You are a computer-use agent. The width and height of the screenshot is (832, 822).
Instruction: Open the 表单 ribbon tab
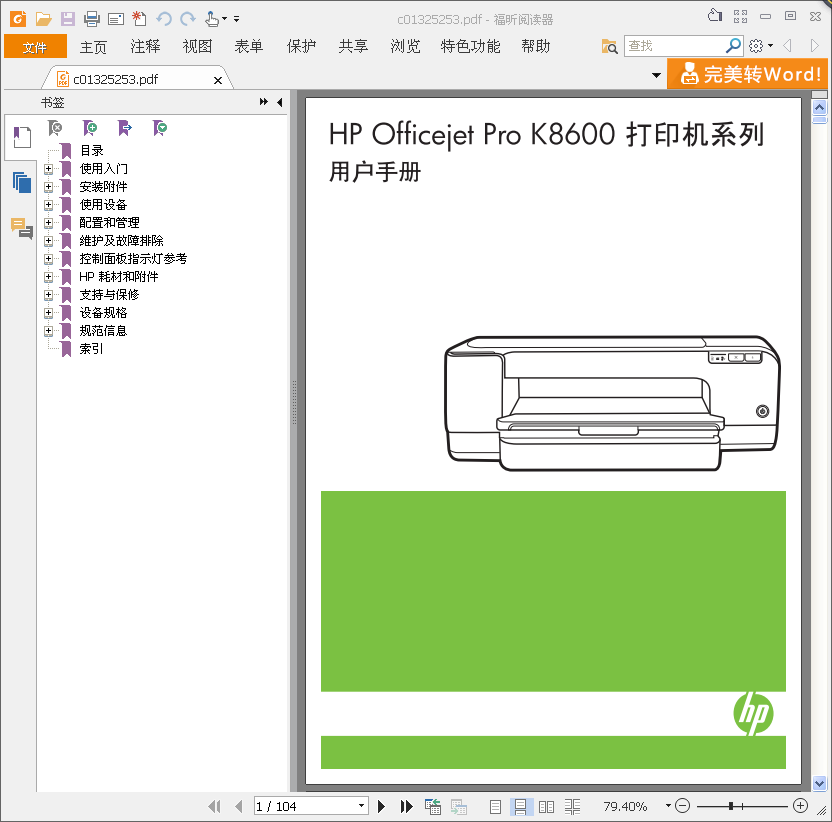249,47
